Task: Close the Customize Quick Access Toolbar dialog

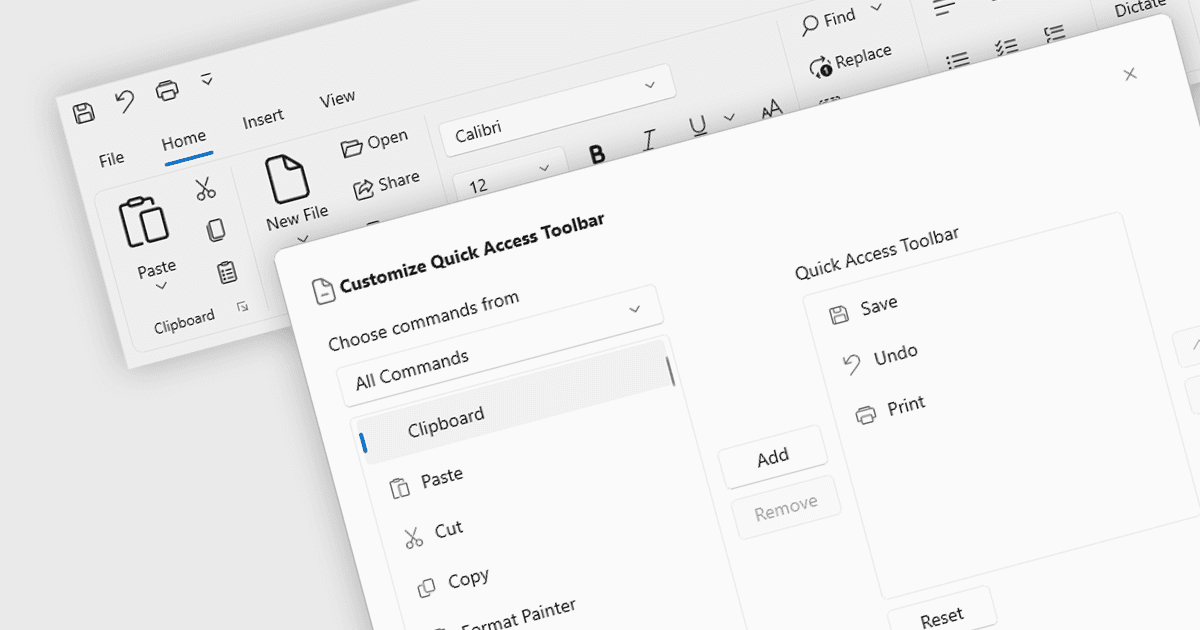Action: [1130, 74]
